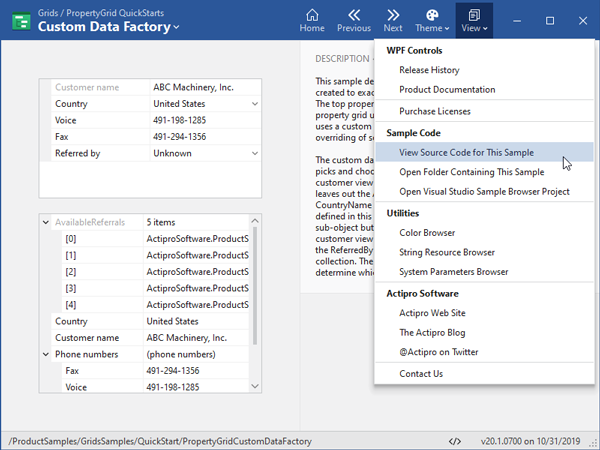Click the Country label in top grid

click(71, 104)
